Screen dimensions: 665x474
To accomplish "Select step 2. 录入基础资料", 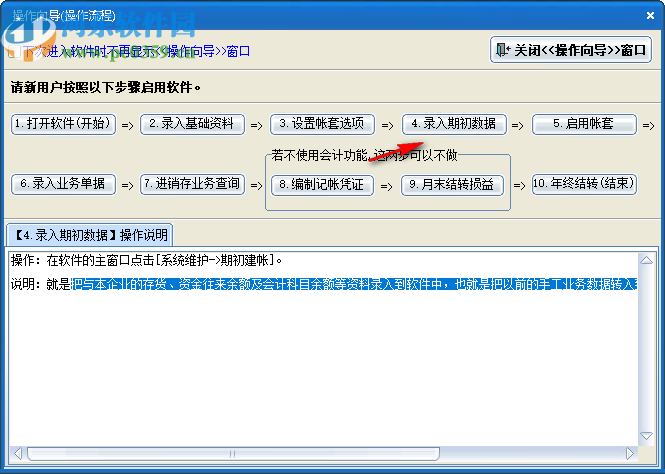I will pyautogui.click(x=193, y=124).
